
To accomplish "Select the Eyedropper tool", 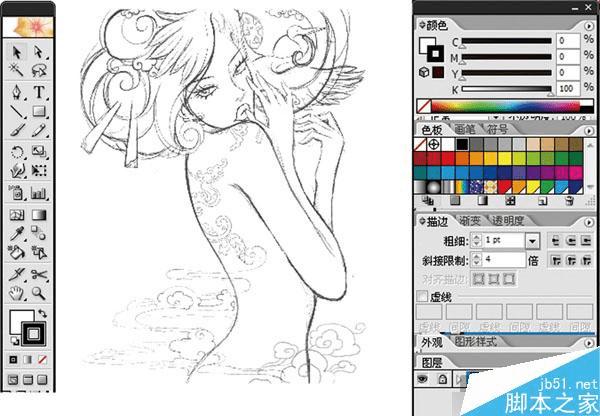I will click(17, 233).
